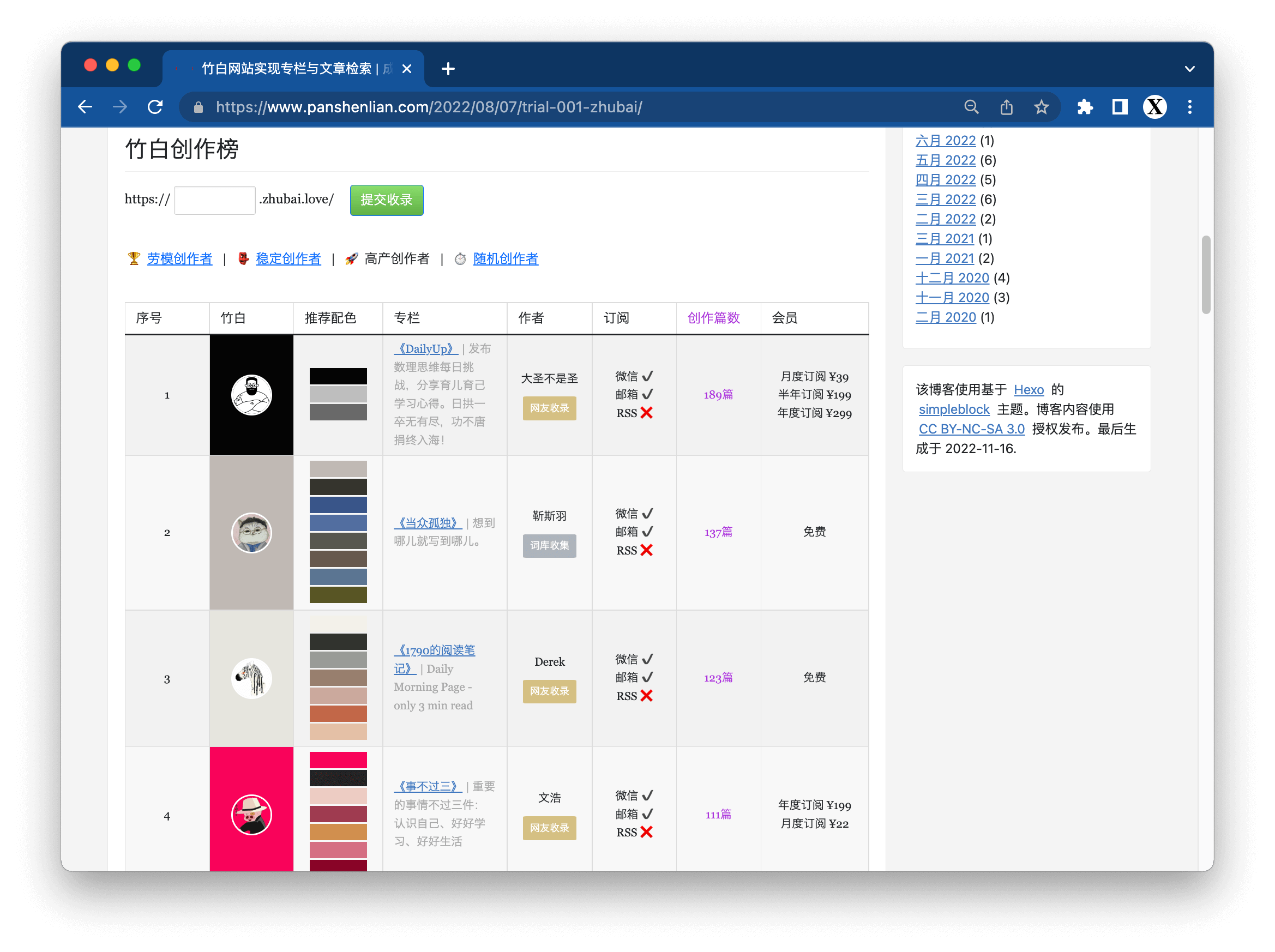The height and width of the screenshot is (952, 1275).
Task: Click 网友收录 tag under 文浩
Action: (549, 828)
